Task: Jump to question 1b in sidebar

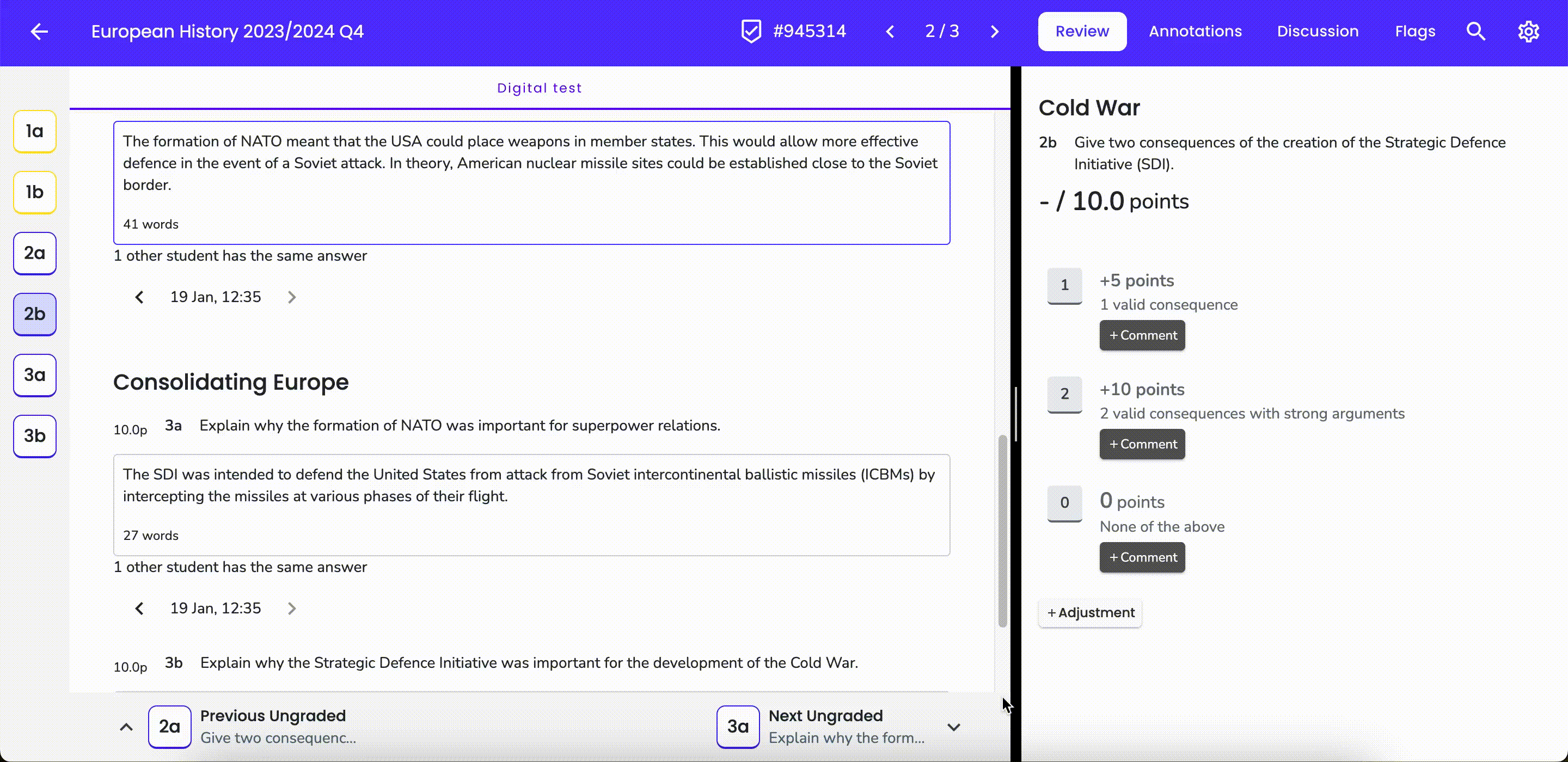Action: [35, 192]
